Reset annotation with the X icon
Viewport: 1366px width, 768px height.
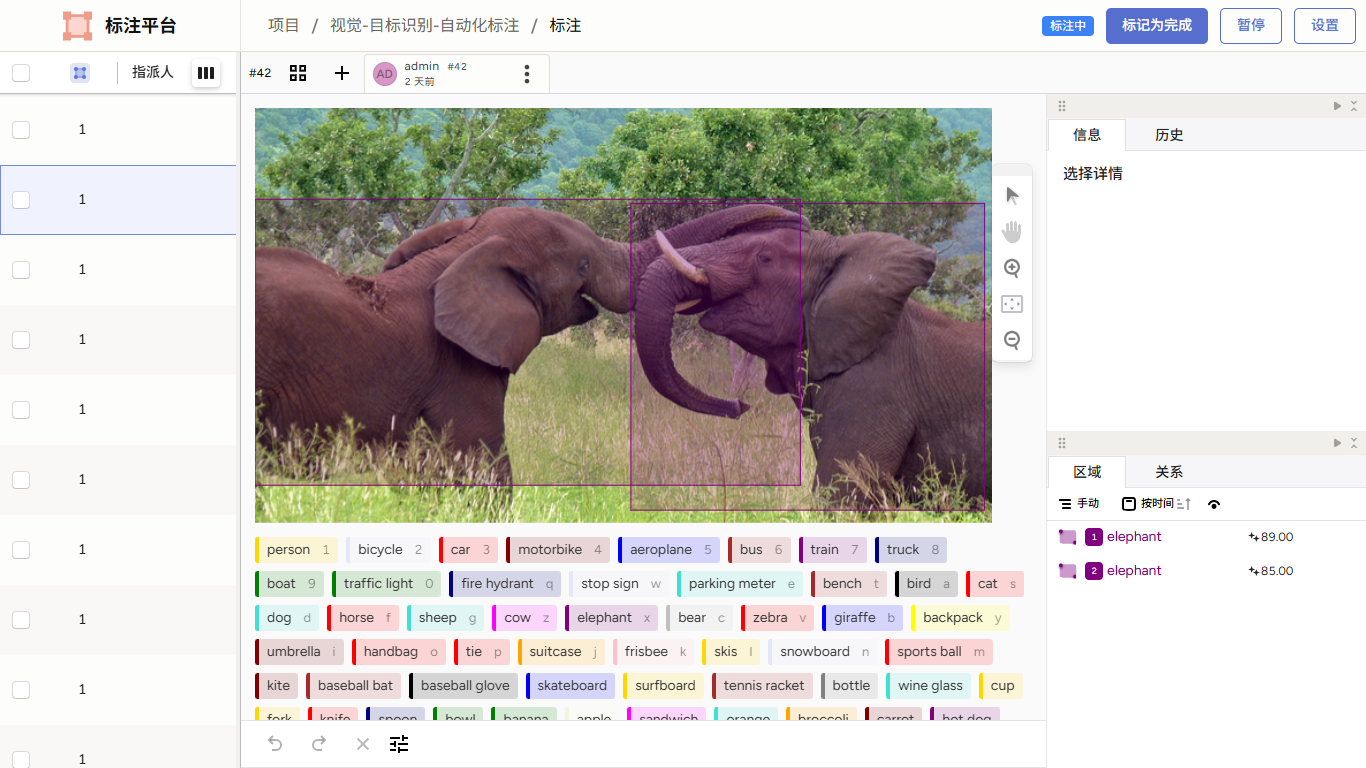tap(363, 744)
